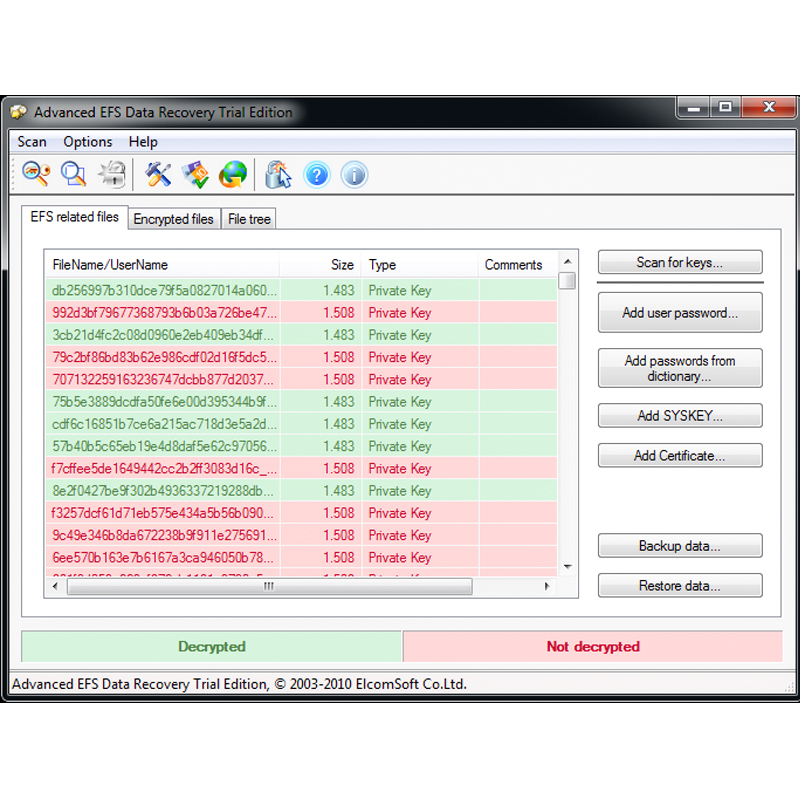This screenshot has height=800, width=800.
Task: Click the Add user password... button
Action: 680,312
